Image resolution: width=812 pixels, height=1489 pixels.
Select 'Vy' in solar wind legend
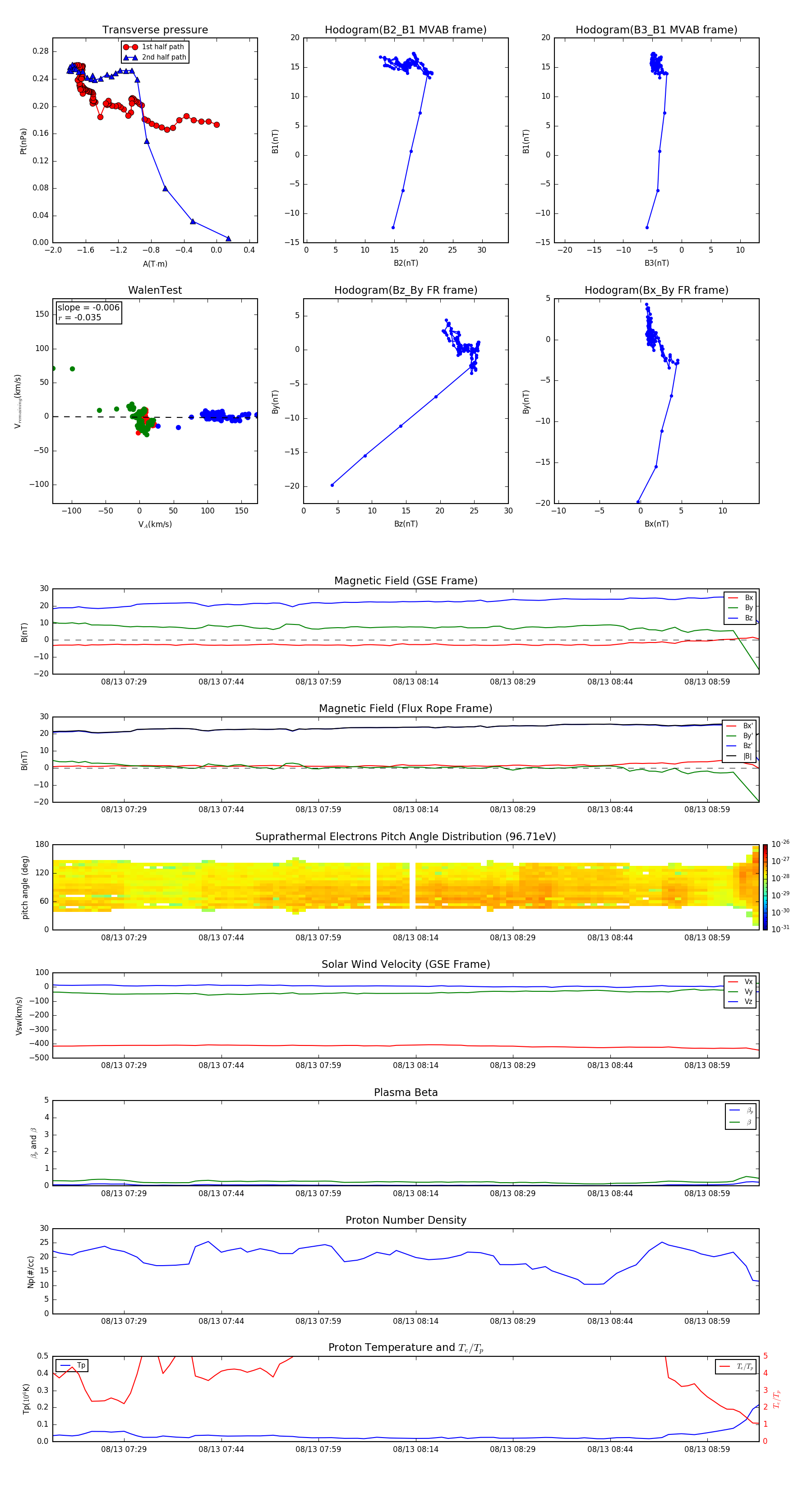(740, 992)
